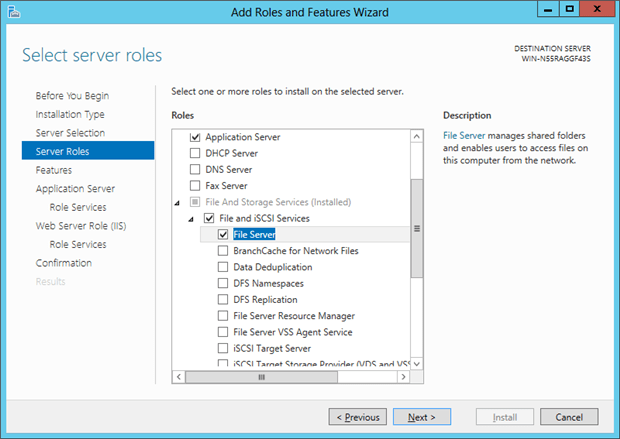Enable Data Deduplication checkbox
This screenshot has height=439, width=620.
click(x=223, y=267)
